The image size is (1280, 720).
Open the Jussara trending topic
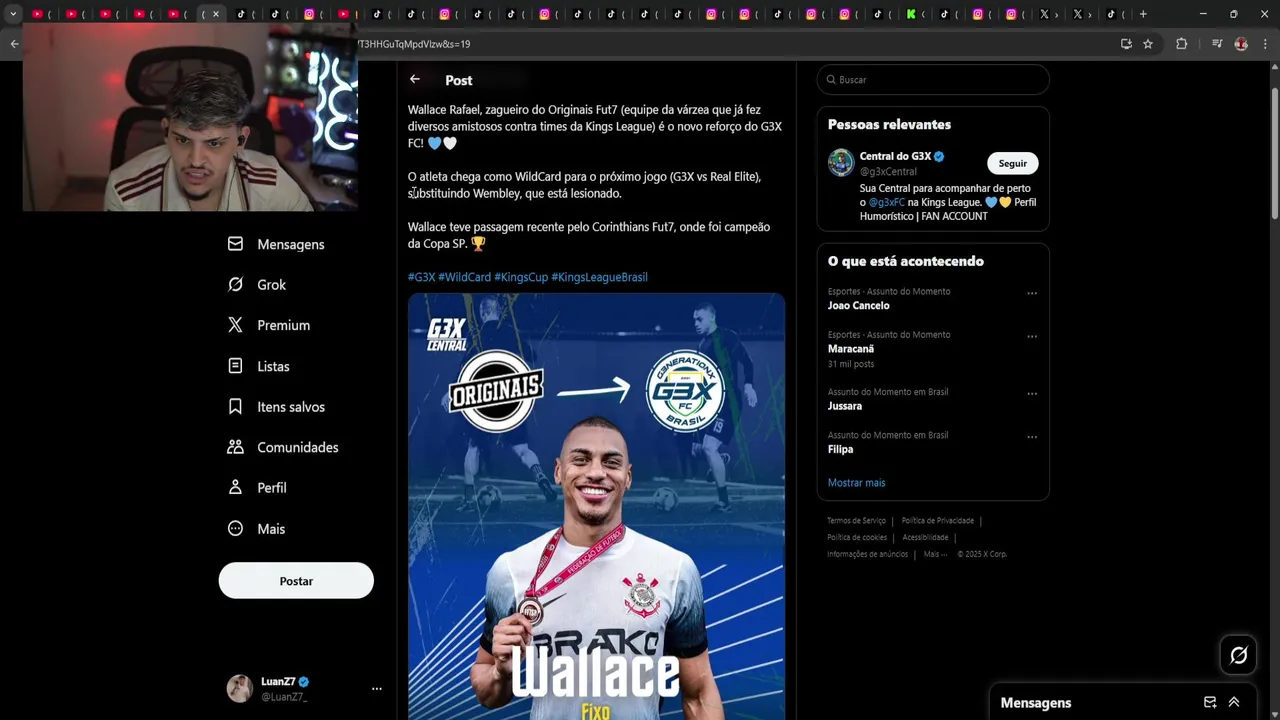click(x=845, y=406)
